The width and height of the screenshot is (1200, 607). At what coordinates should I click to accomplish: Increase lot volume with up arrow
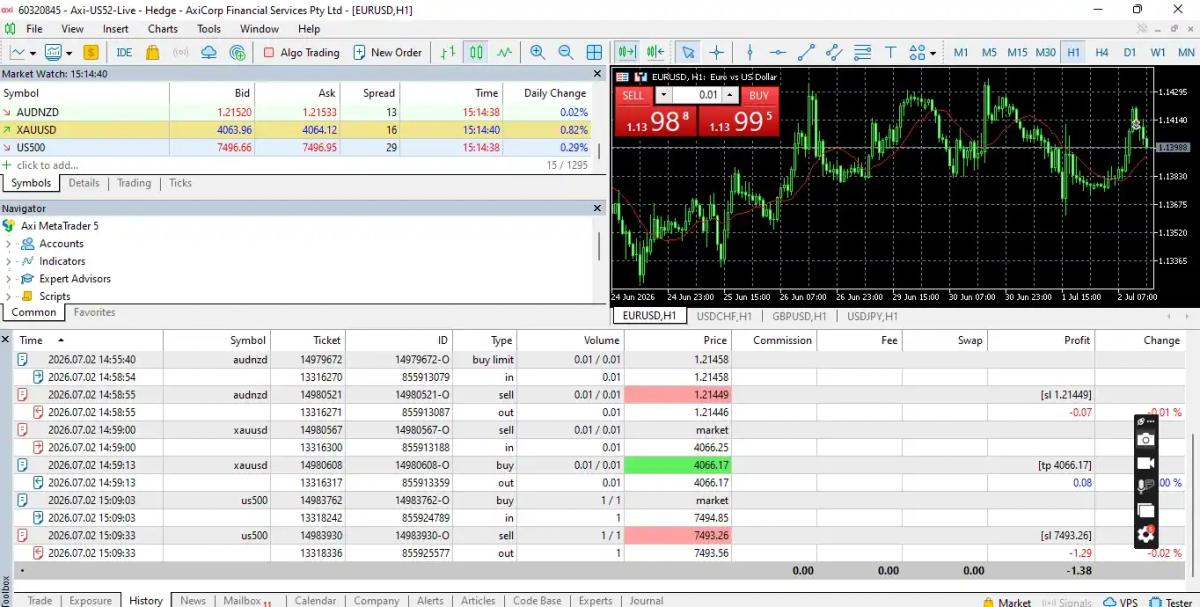point(730,95)
